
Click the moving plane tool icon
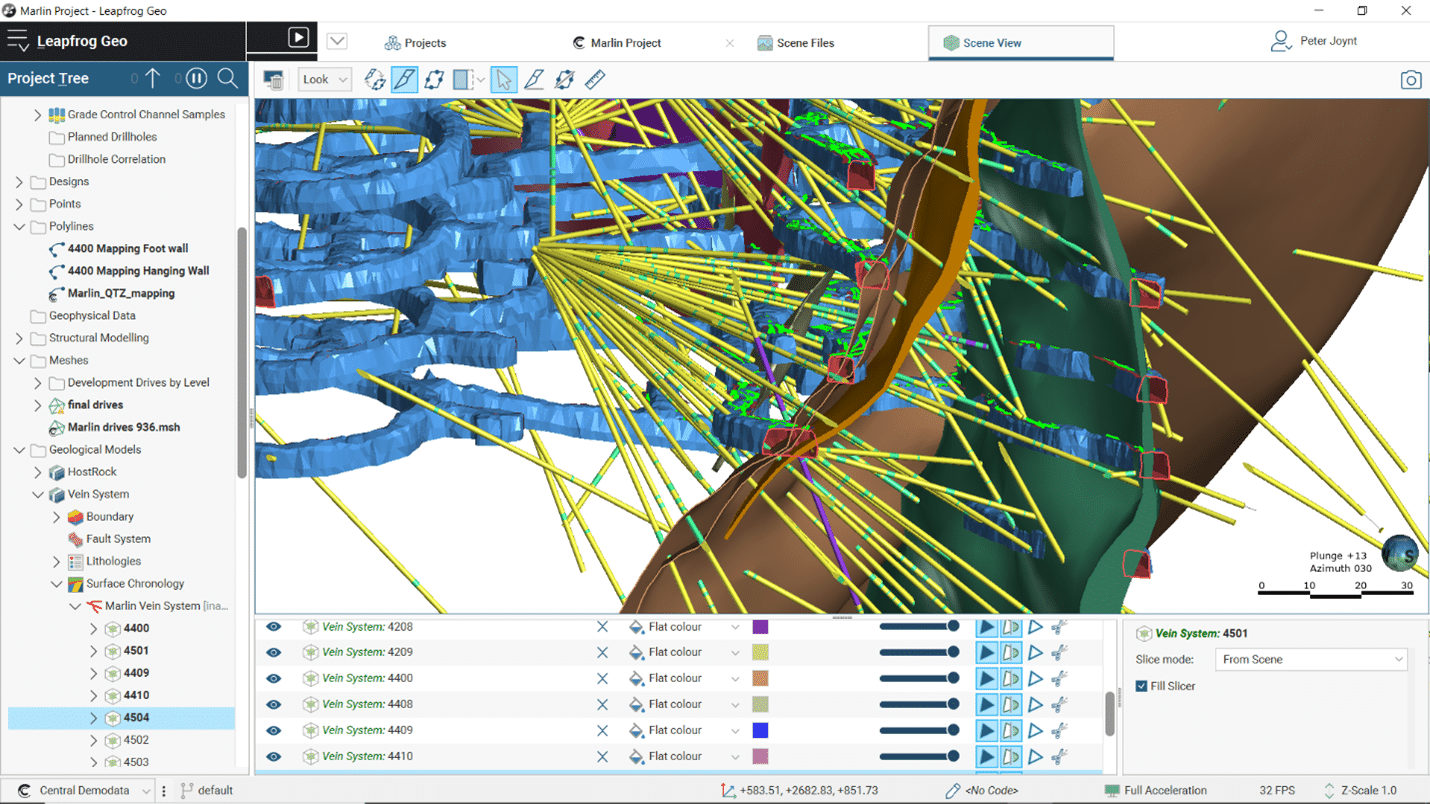[434, 80]
